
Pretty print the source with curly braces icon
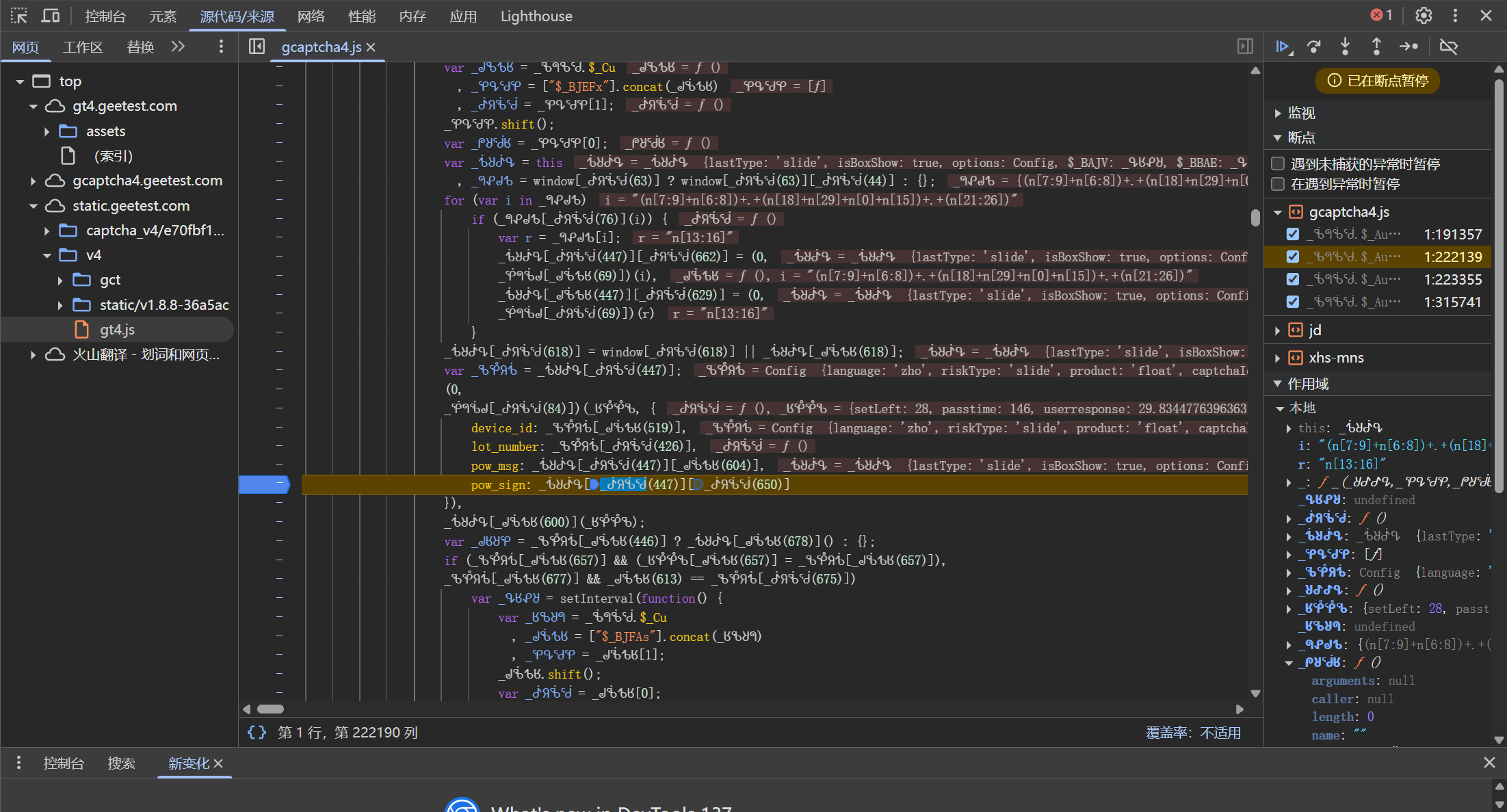257,733
